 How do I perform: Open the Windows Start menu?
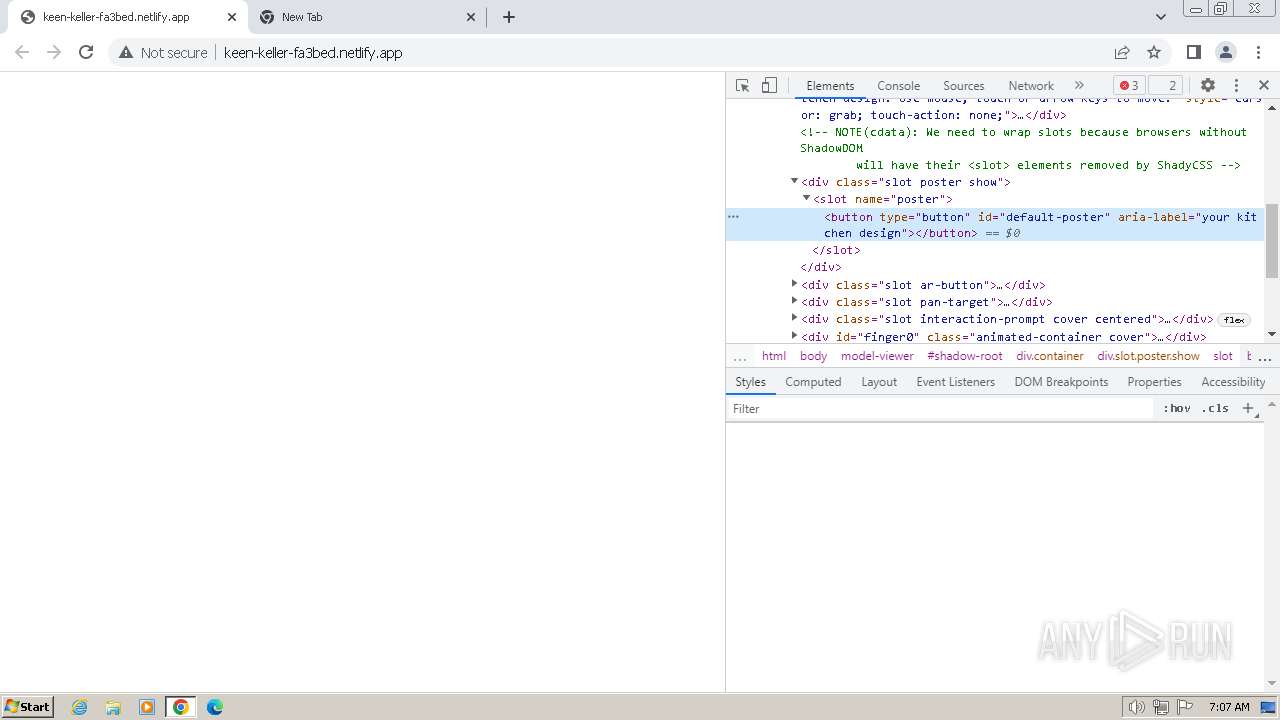pos(28,706)
